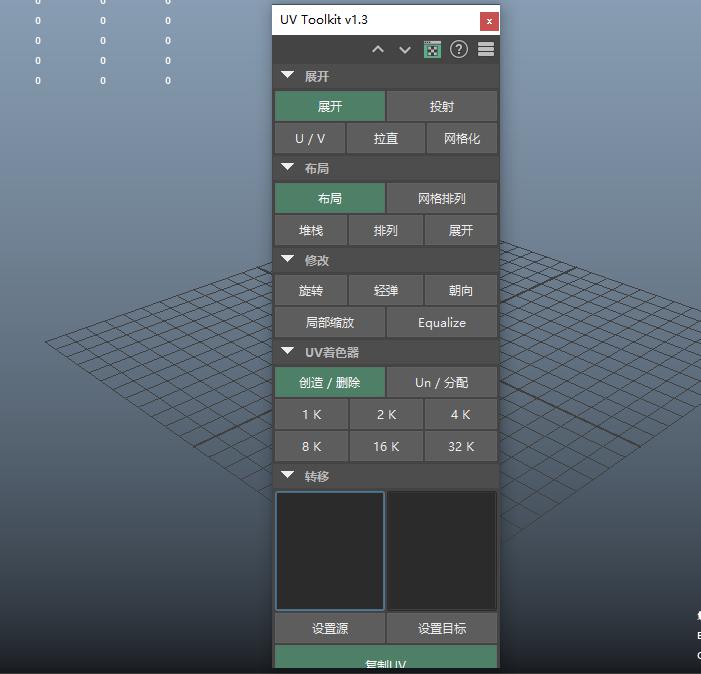
Task: Select the 网格化 button
Action: coord(461,139)
